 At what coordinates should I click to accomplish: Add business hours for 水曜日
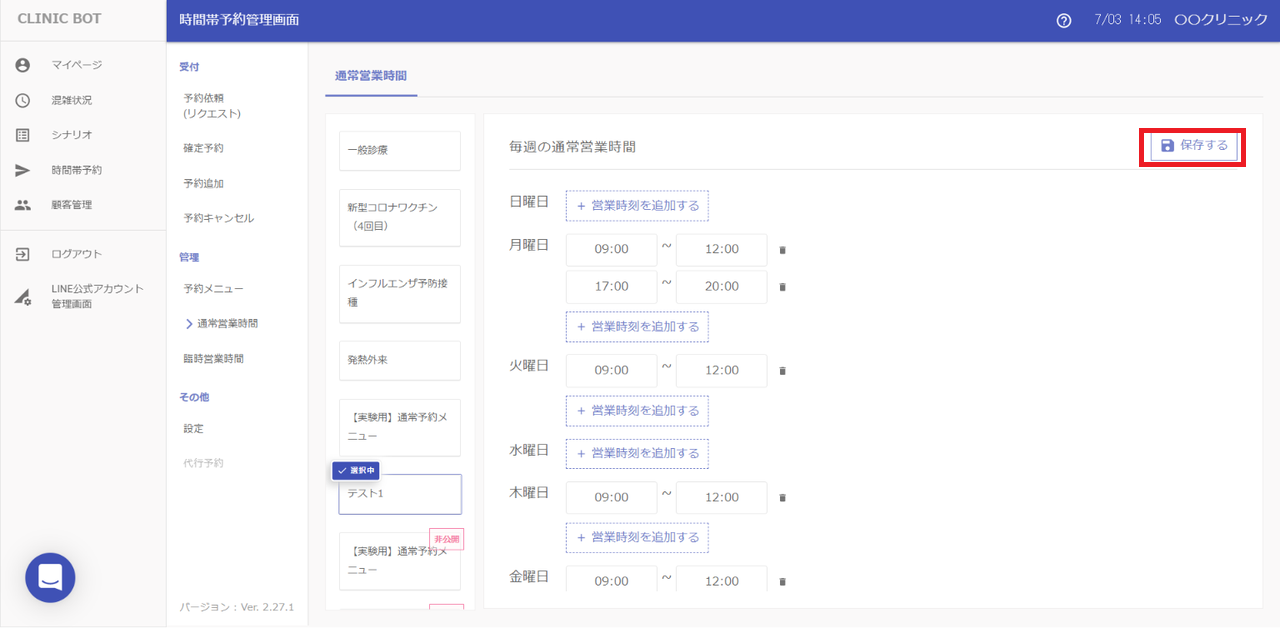637,453
